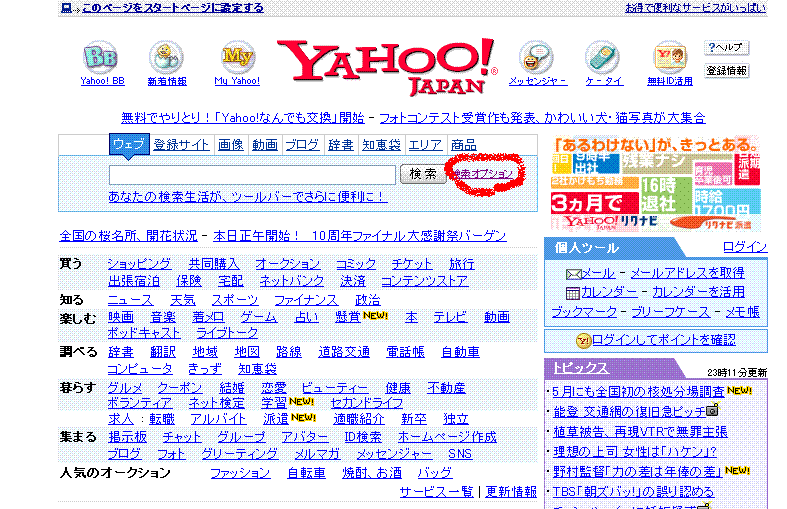Click the 新着情報 chick icon
Image resolution: width=787 pixels, height=509 pixels.
click(166, 57)
